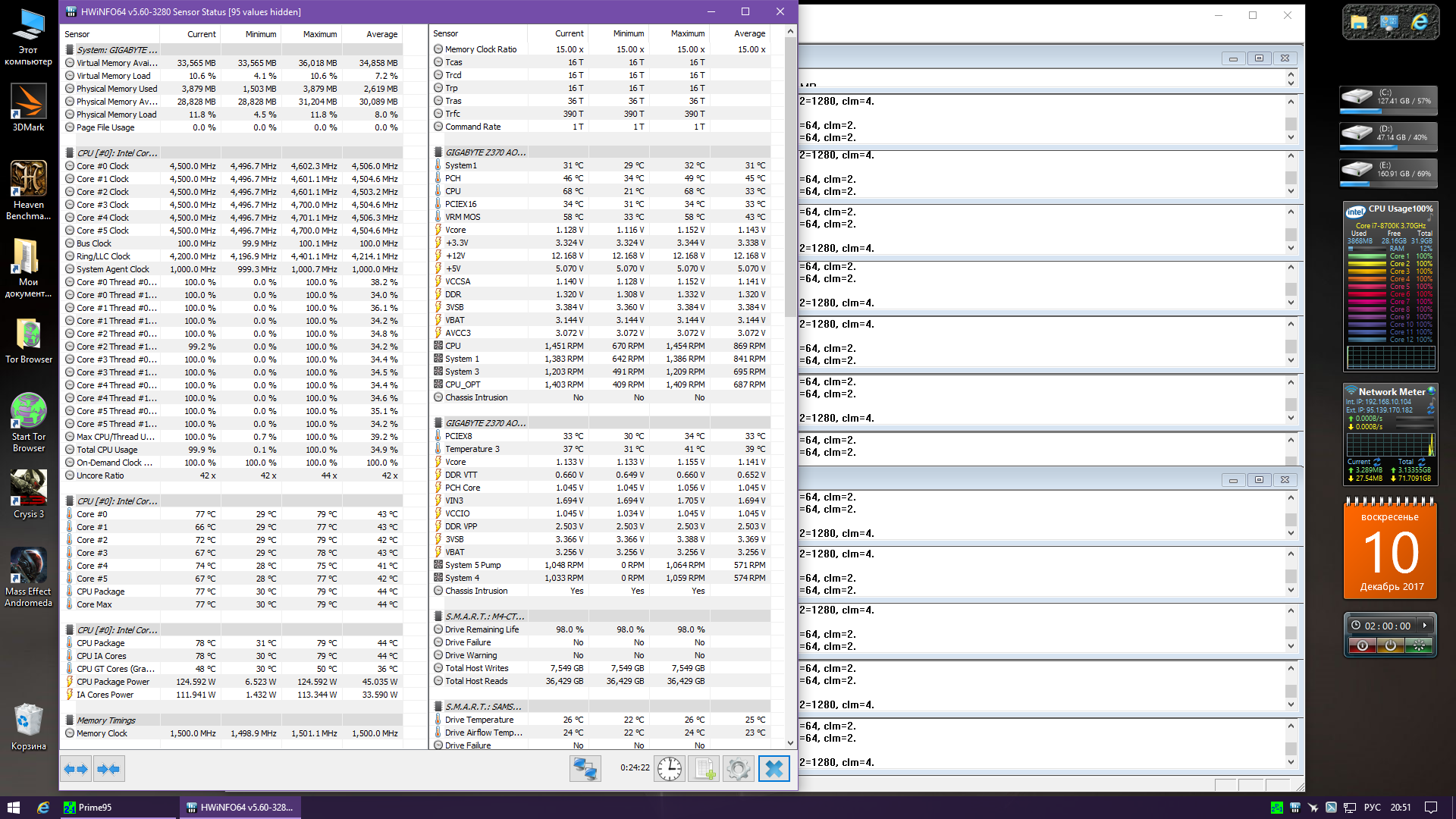Close sensors with blue X button
1456x819 pixels.
[773, 769]
